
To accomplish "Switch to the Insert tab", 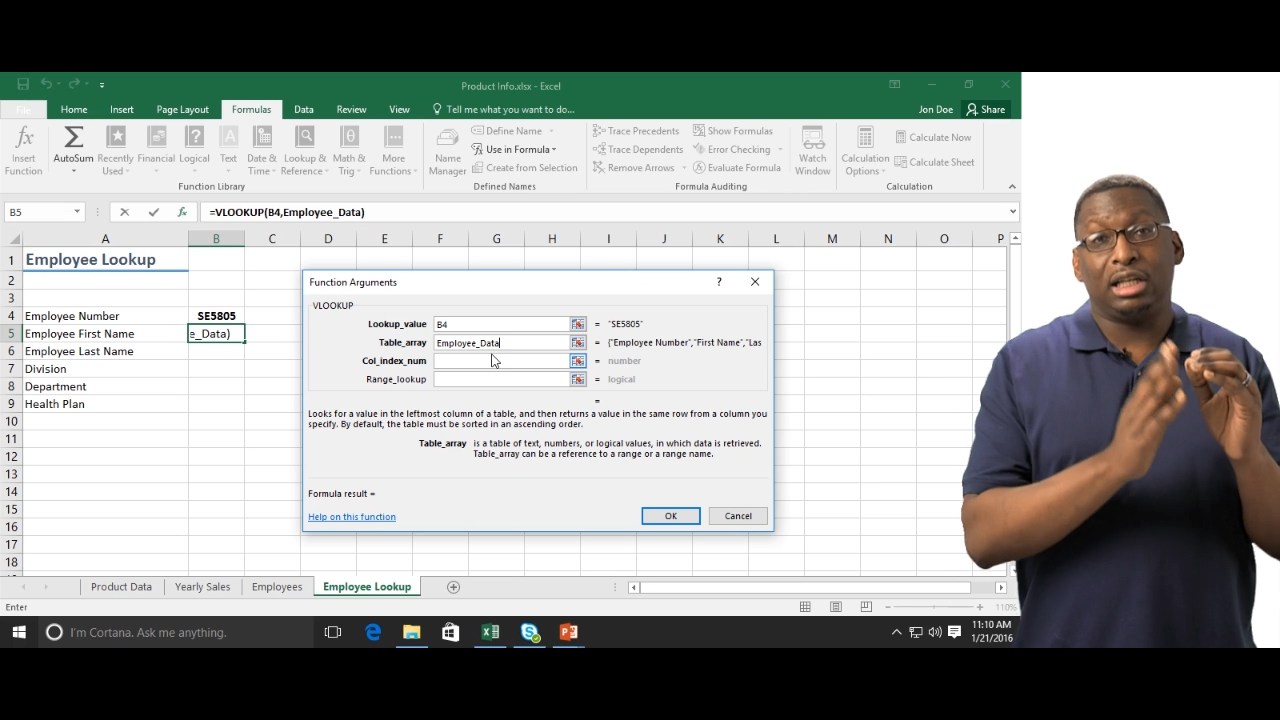I will [122, 109].
